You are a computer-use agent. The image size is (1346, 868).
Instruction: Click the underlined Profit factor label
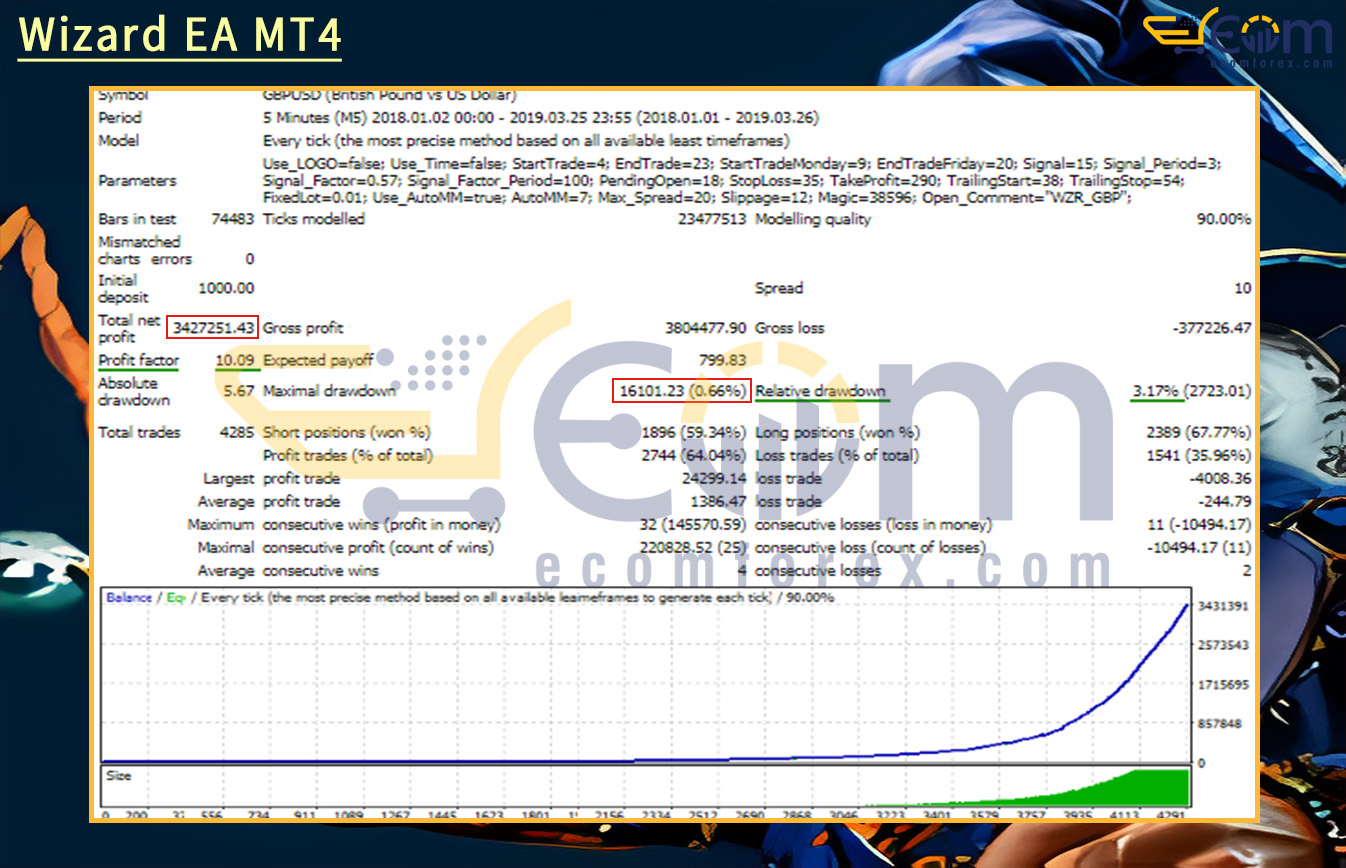coord(139,360)
